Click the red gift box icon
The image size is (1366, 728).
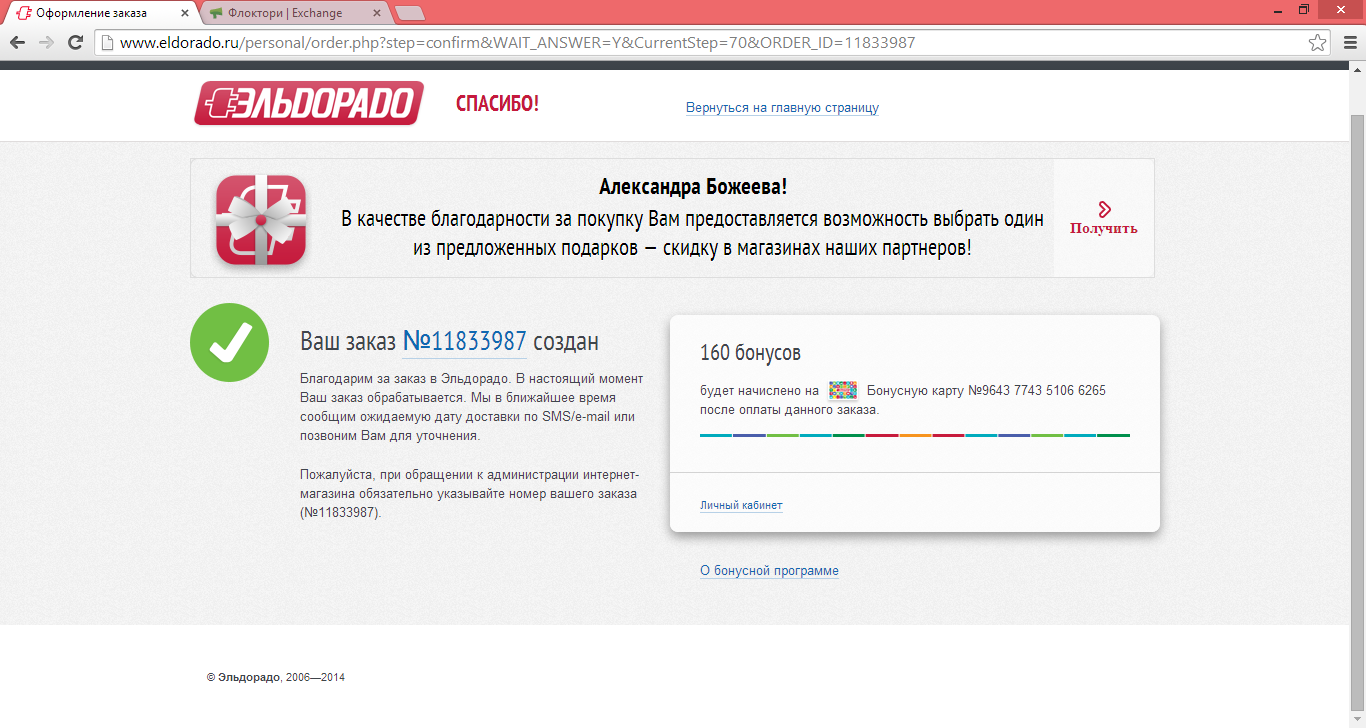pos(260,219)
